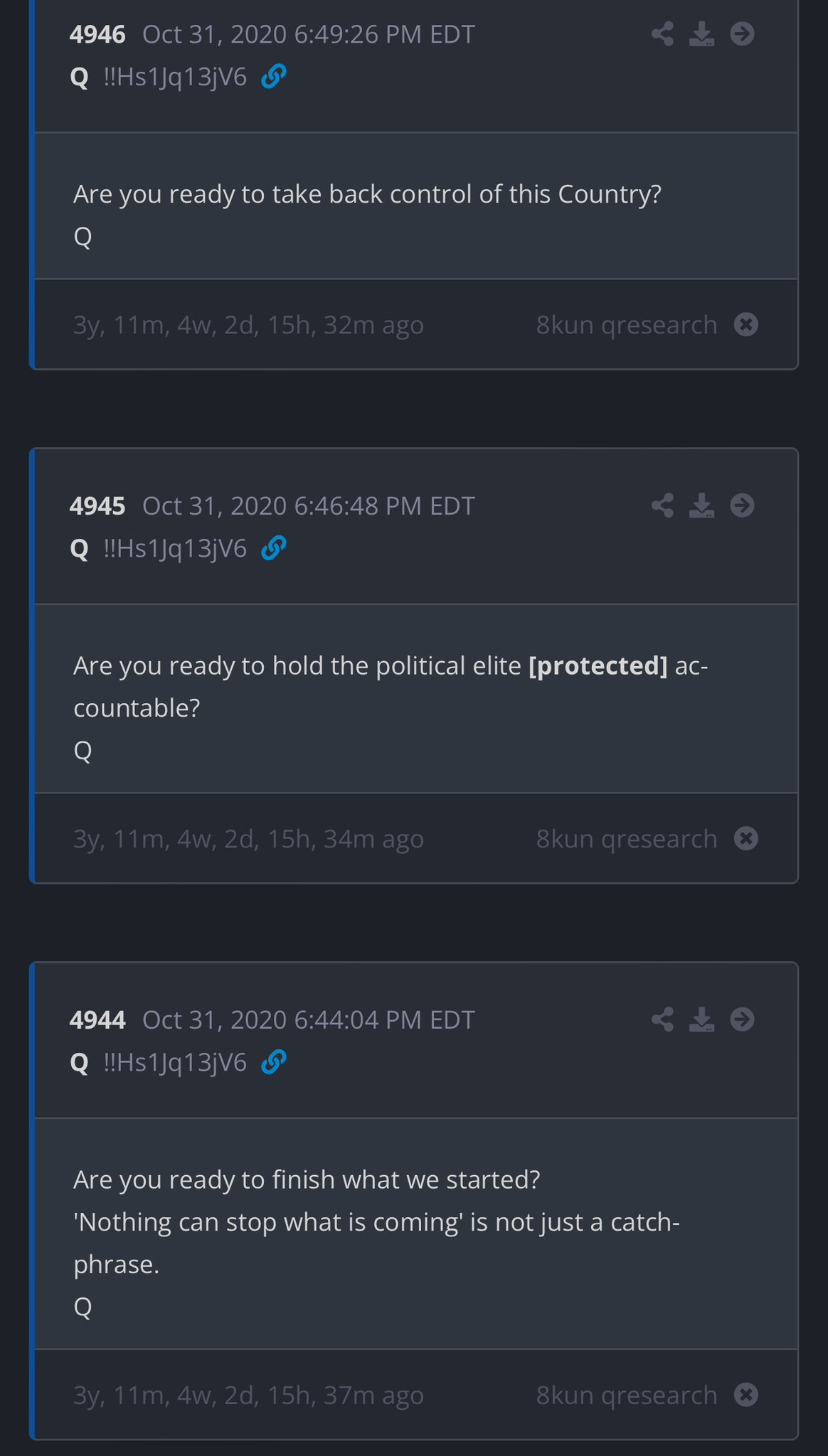Dismiss the 8kun qresearch tag on post 4944
Viewport: 828px width, 1456px height.
[746, 1394]
